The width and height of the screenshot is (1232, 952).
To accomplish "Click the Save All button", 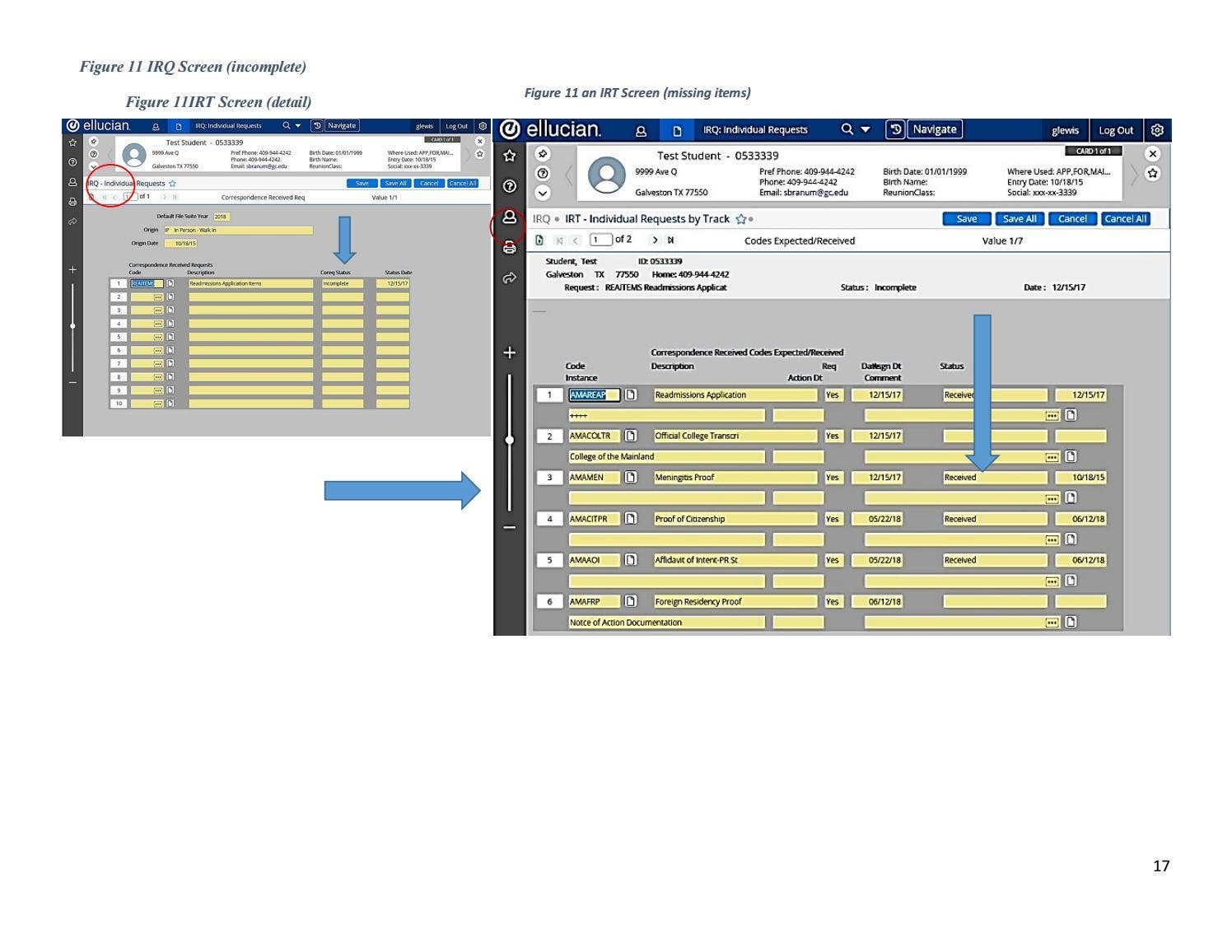I will pyautogui.click(x=1019, y=219).
